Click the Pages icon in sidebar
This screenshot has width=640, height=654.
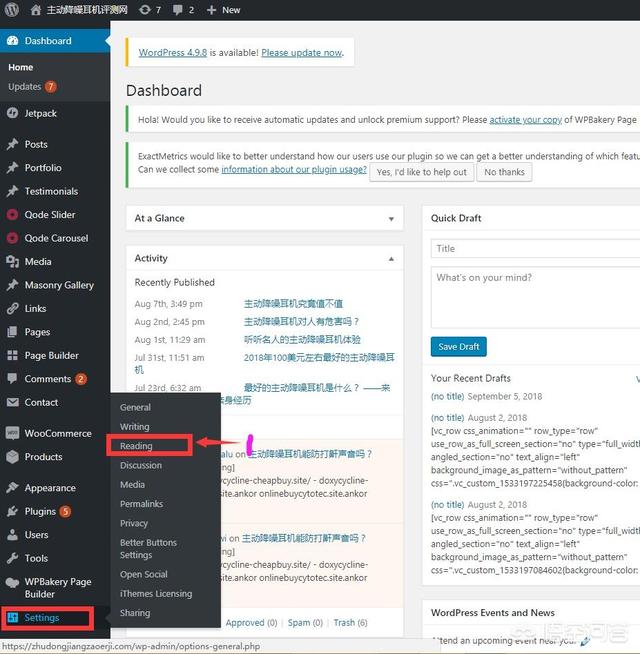click(x=13, y=332)
